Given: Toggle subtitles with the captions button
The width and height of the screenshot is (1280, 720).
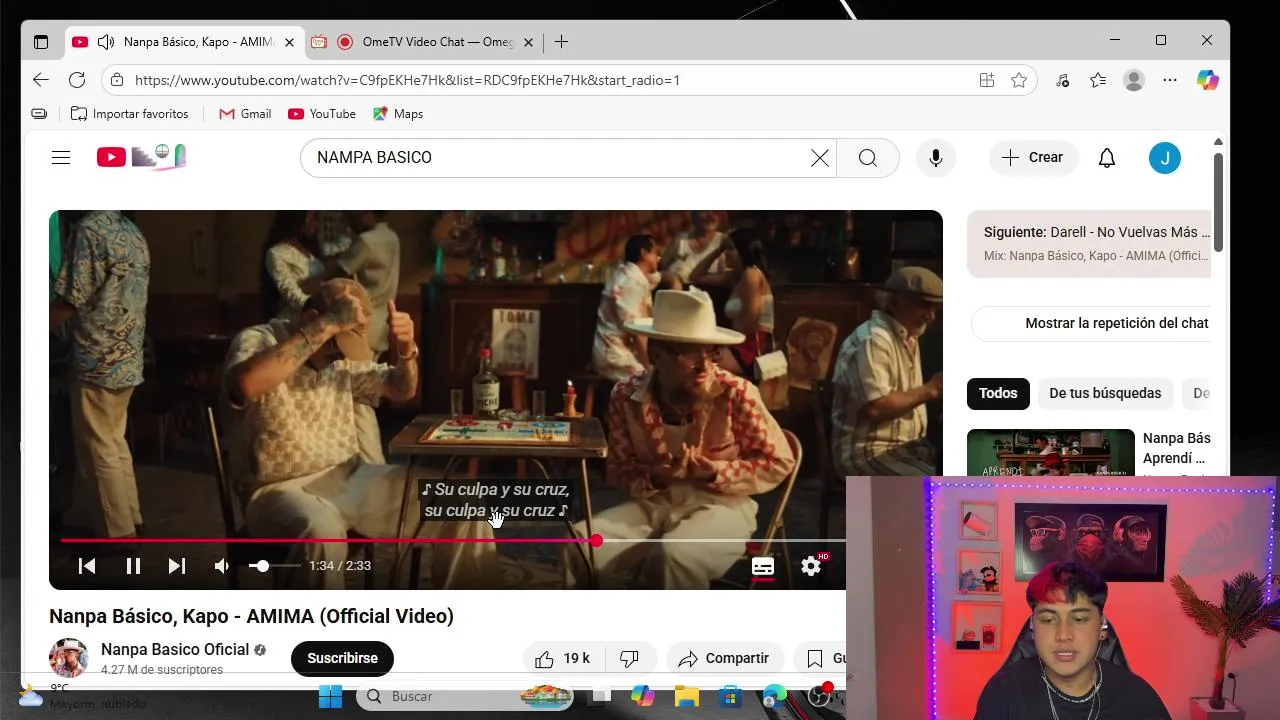Looking at the screenshot, I should pos(763,566).
